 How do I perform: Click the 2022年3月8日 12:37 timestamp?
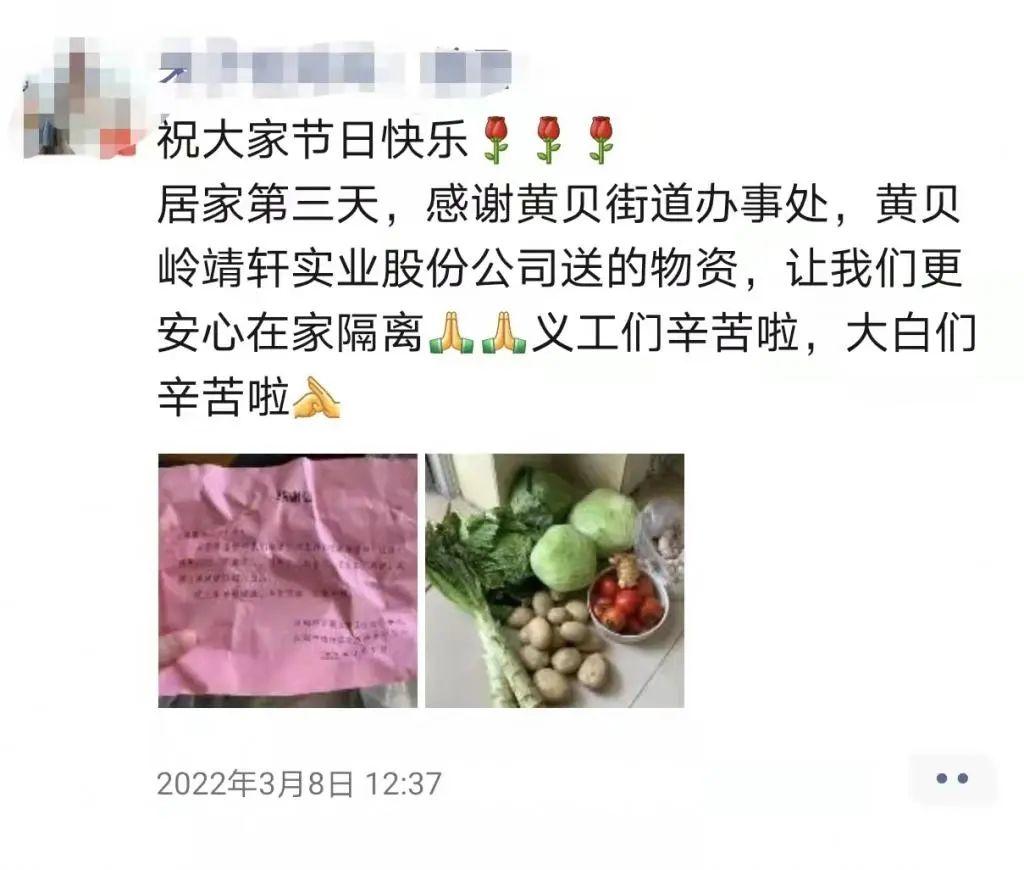pyautogui.click(x=300, y=784)
